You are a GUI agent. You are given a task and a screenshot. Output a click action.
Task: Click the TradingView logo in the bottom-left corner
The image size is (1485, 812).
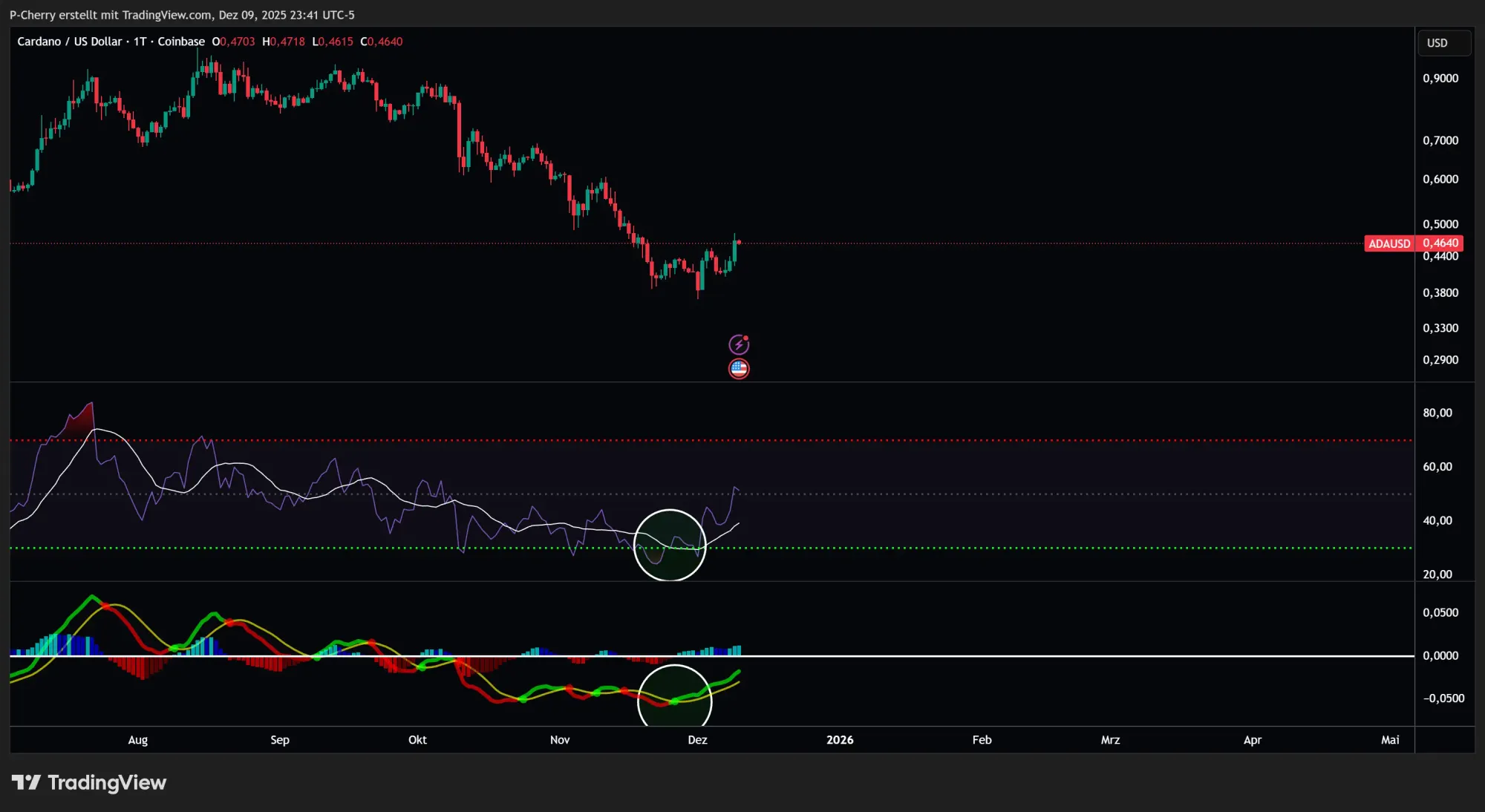tap(89, 782)
